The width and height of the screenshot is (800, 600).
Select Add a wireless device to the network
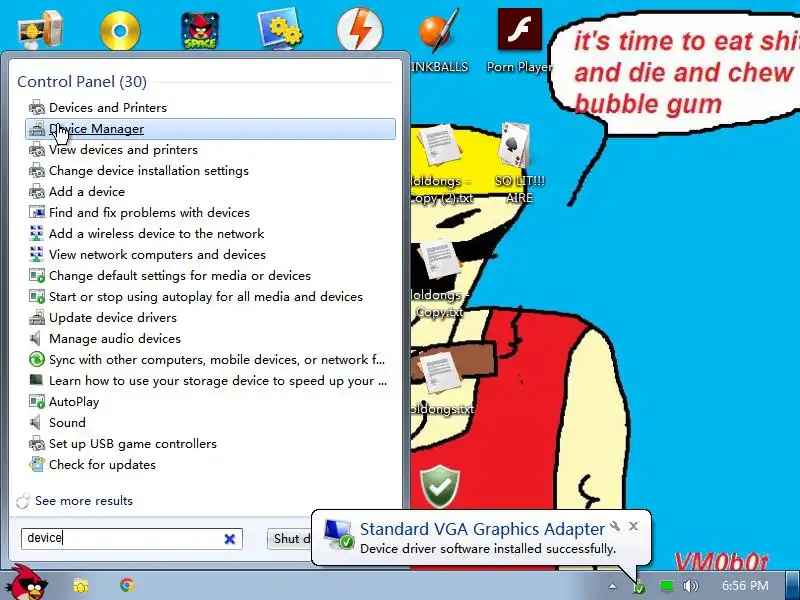[210, 234]
